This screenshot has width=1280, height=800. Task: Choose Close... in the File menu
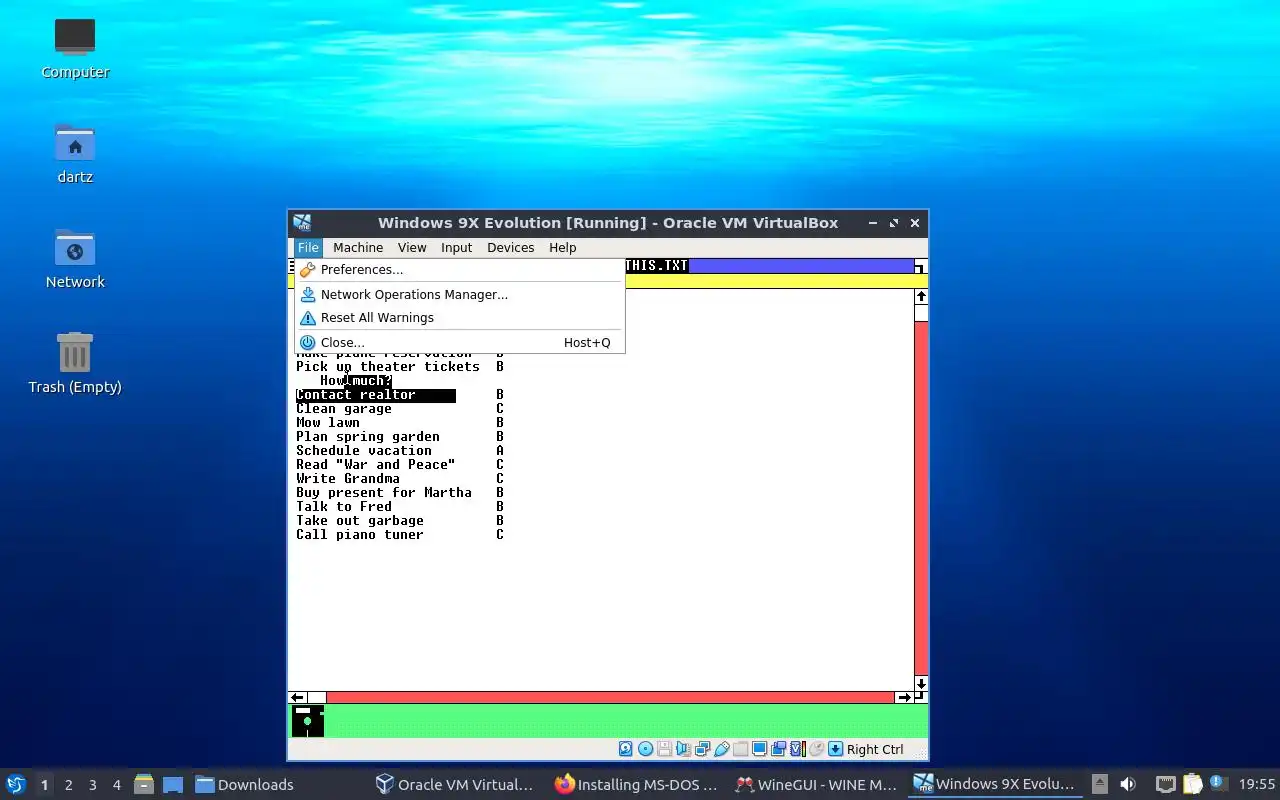(459, 343)
